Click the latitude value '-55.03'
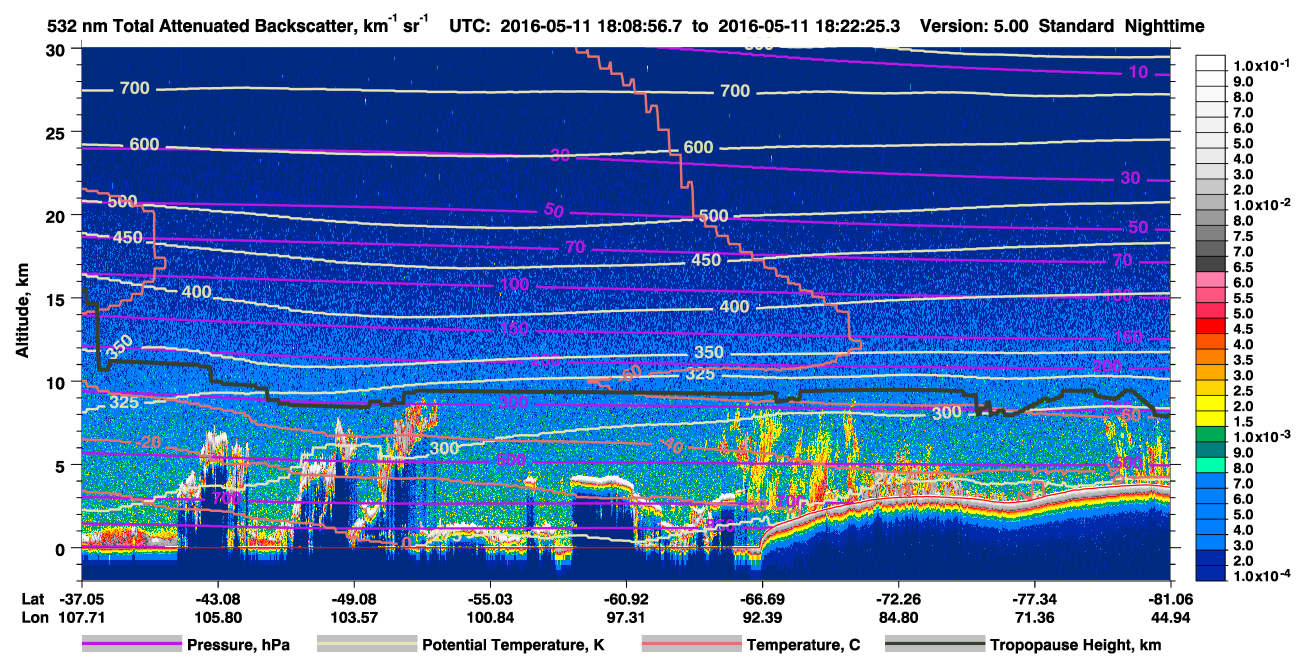 coord(489,597)
